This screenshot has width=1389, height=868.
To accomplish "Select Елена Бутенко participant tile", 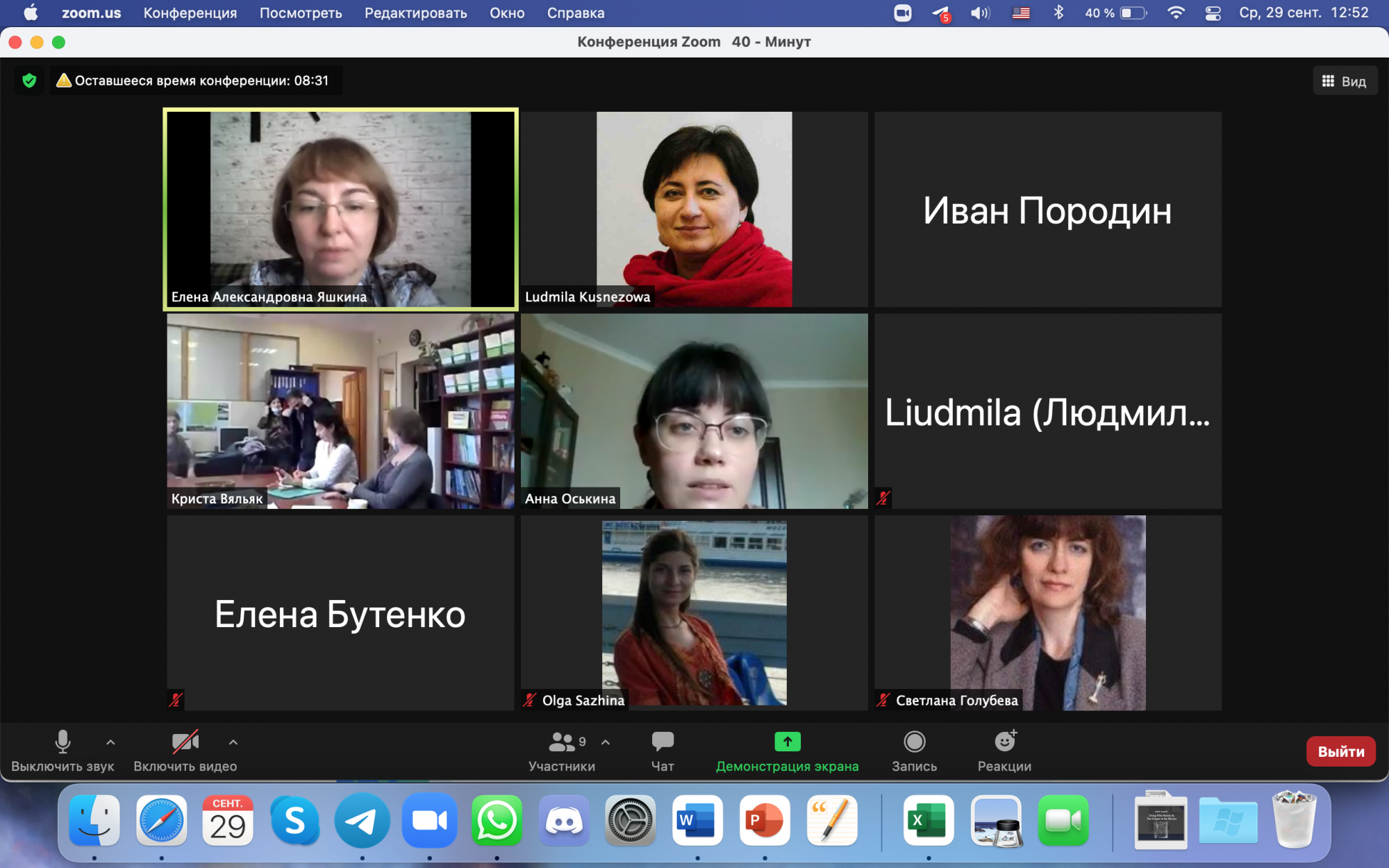I will 340,612.
